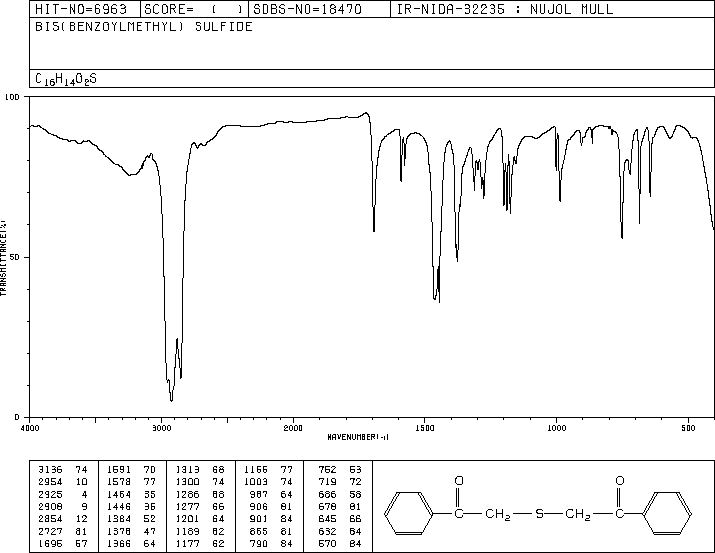Click the left CH2 group in structure
Screen dimensions: 715x553
coord(497,514)
